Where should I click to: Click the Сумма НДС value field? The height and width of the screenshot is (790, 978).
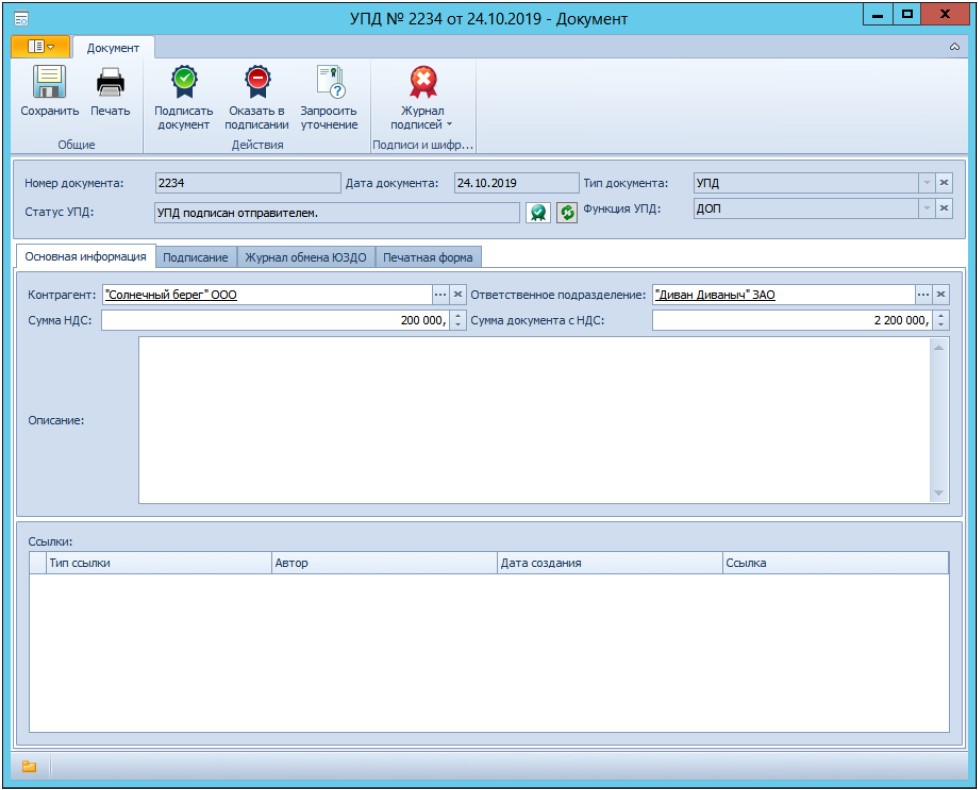coord(275,320)
